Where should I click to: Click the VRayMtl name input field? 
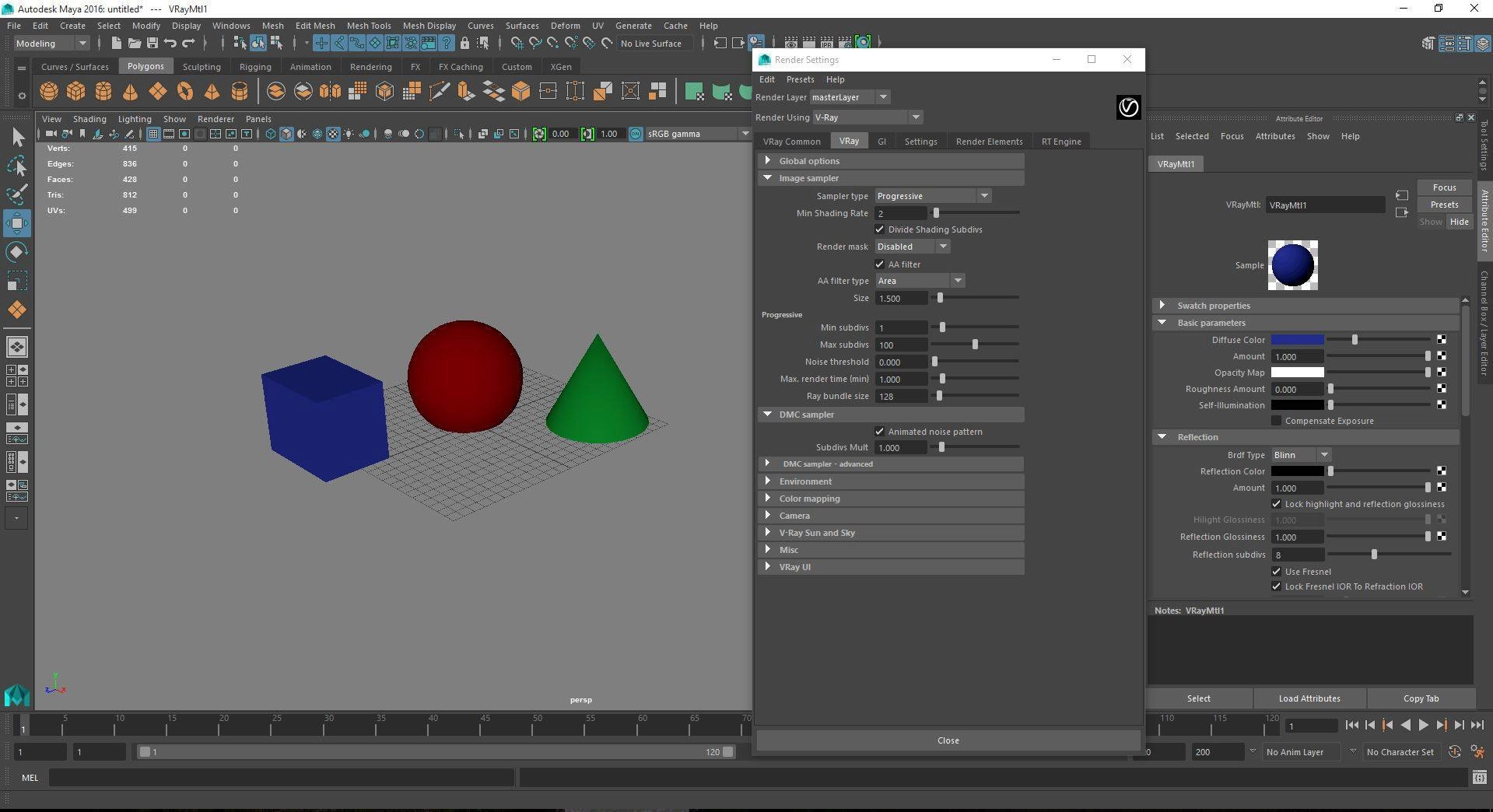tap(1326, 205)
